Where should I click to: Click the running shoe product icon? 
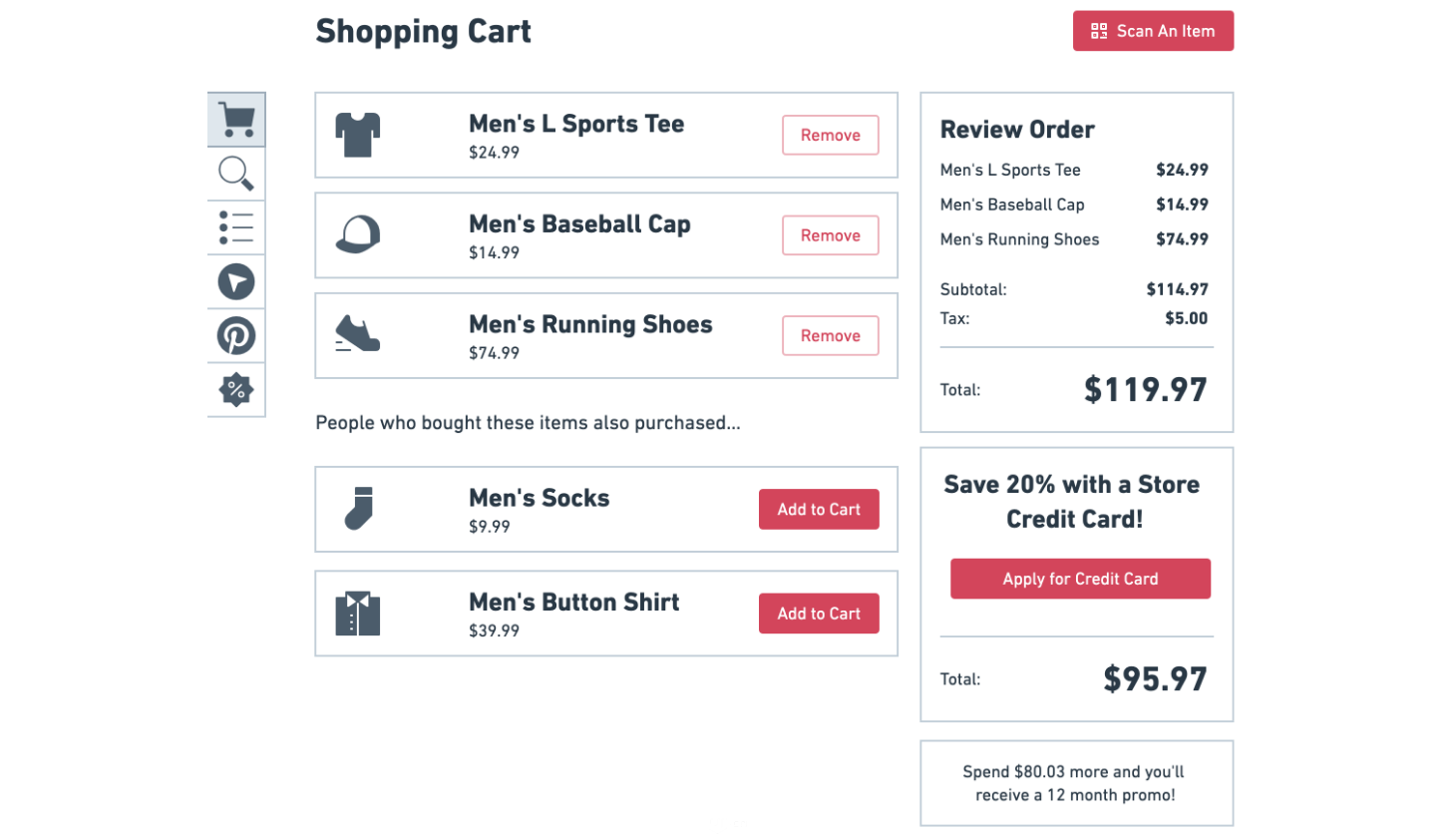click(x=358, y=334)
